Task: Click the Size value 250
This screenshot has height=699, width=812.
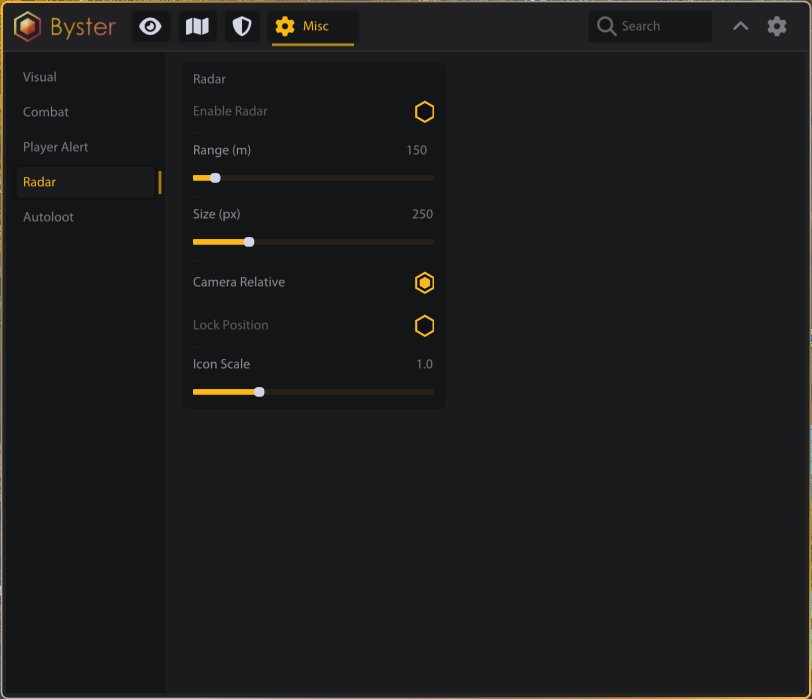Action: [x=422, y=214]
